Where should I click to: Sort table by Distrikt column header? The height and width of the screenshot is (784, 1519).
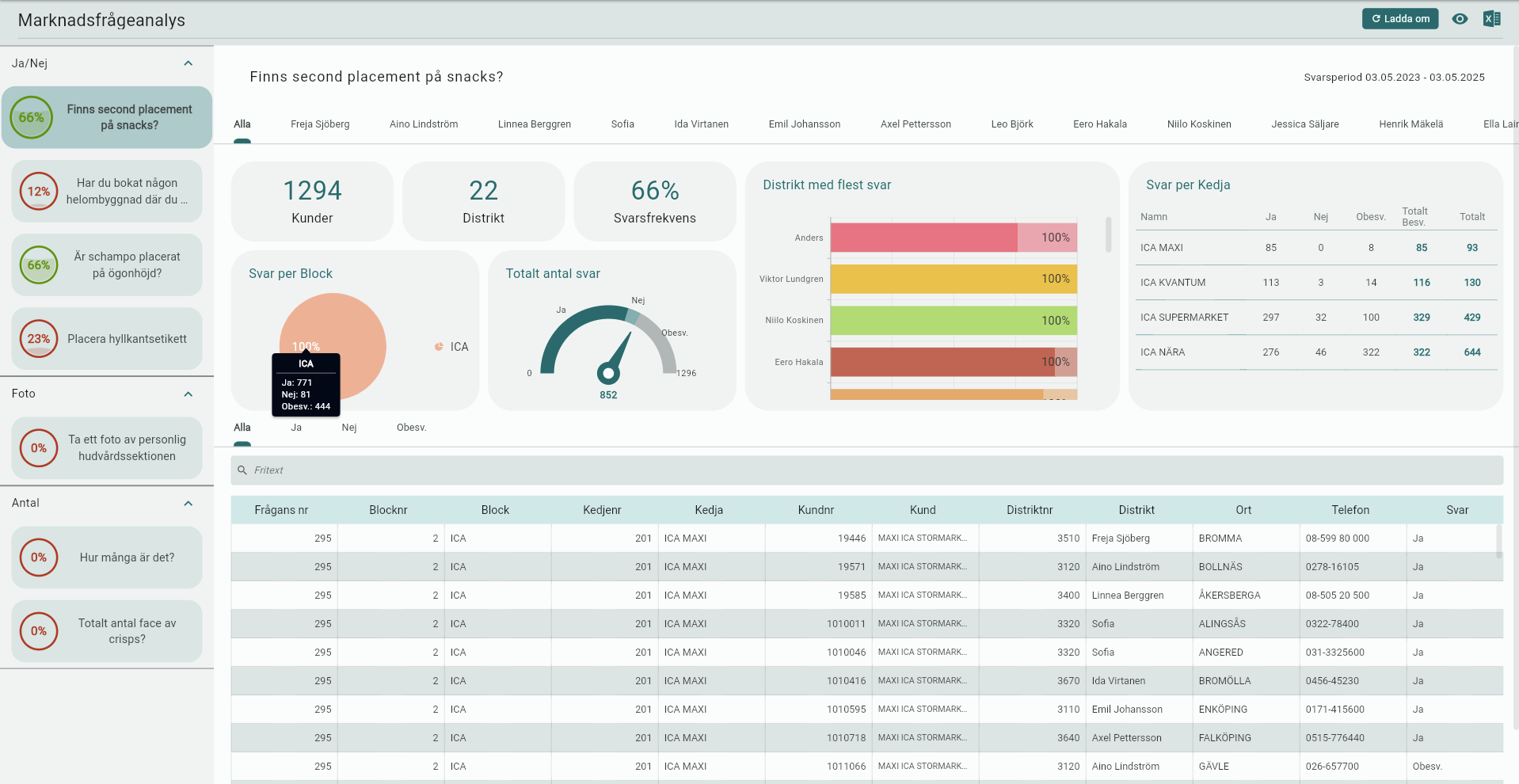pos(1136,510)
